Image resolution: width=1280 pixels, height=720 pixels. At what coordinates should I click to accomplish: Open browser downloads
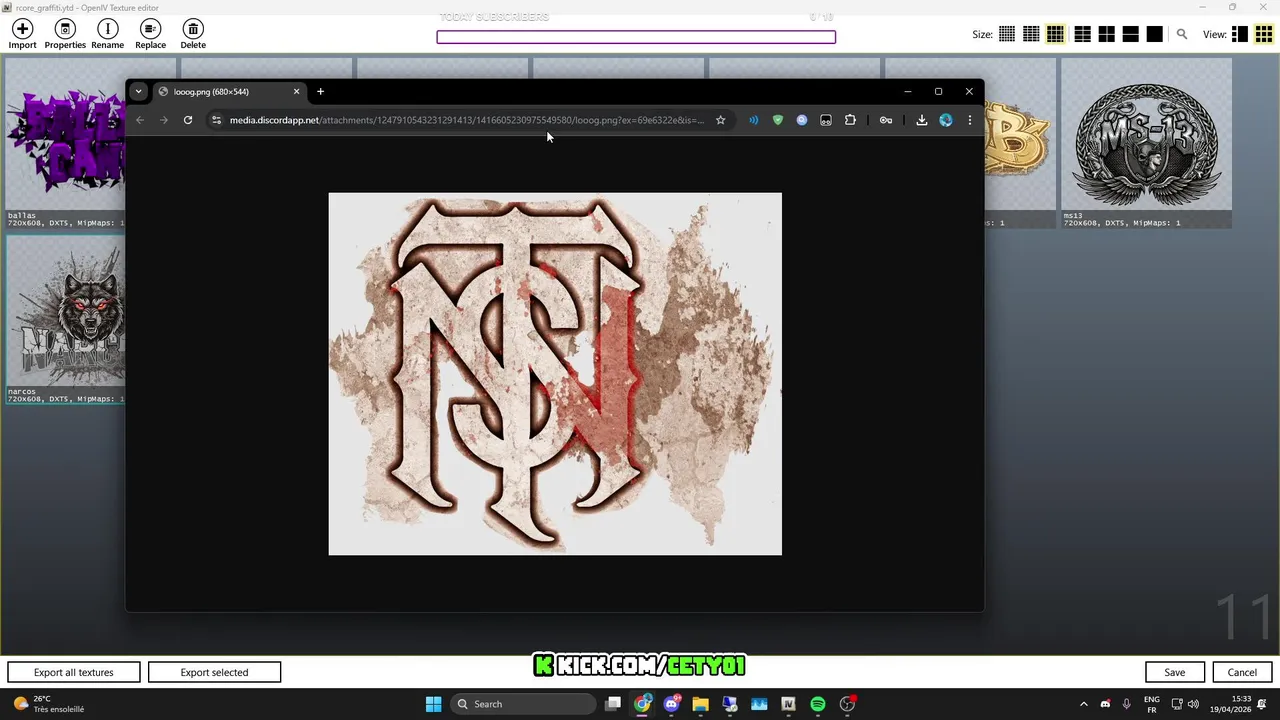tap(922, 120)
